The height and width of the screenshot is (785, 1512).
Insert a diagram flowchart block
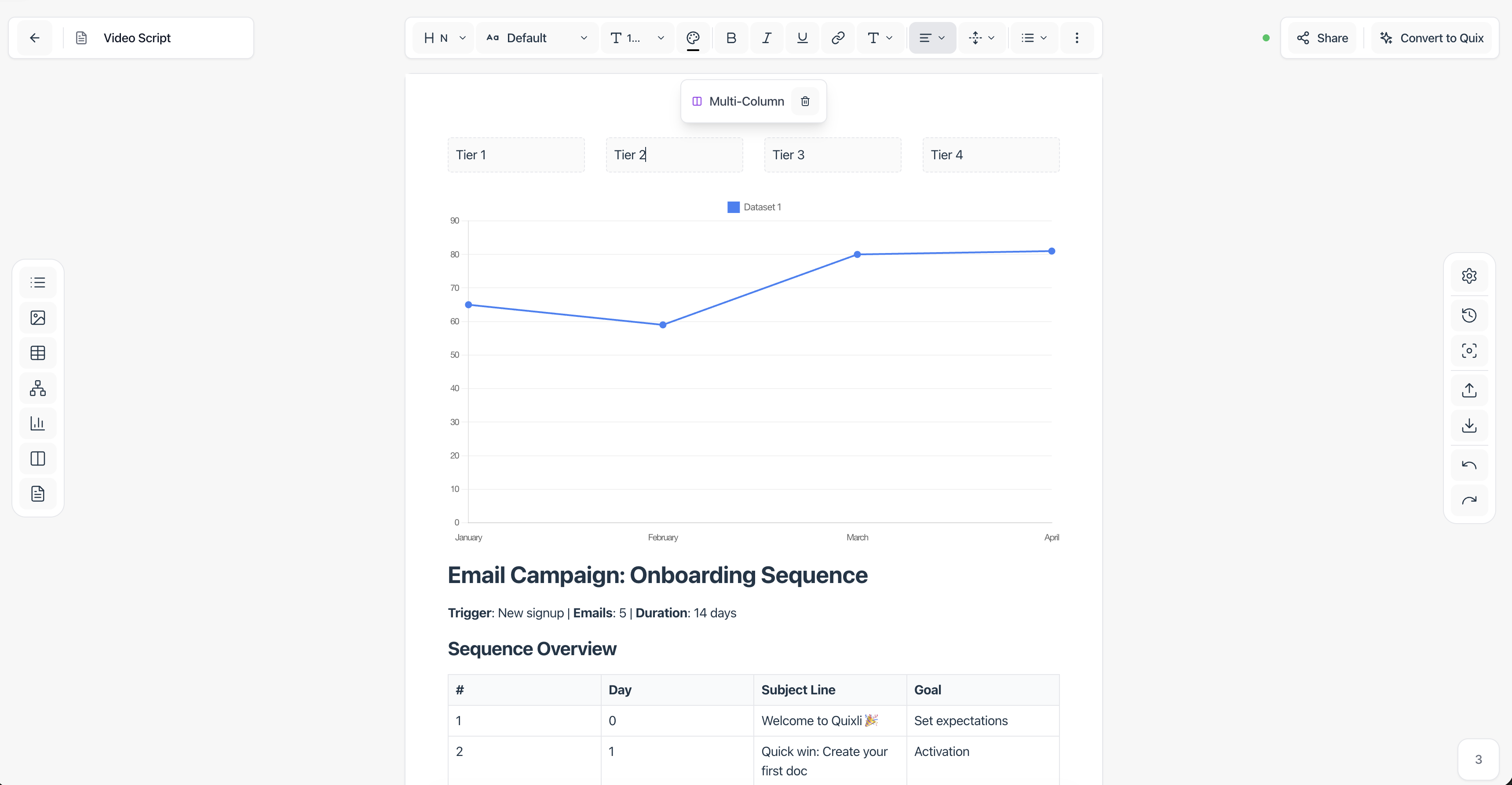37,388
